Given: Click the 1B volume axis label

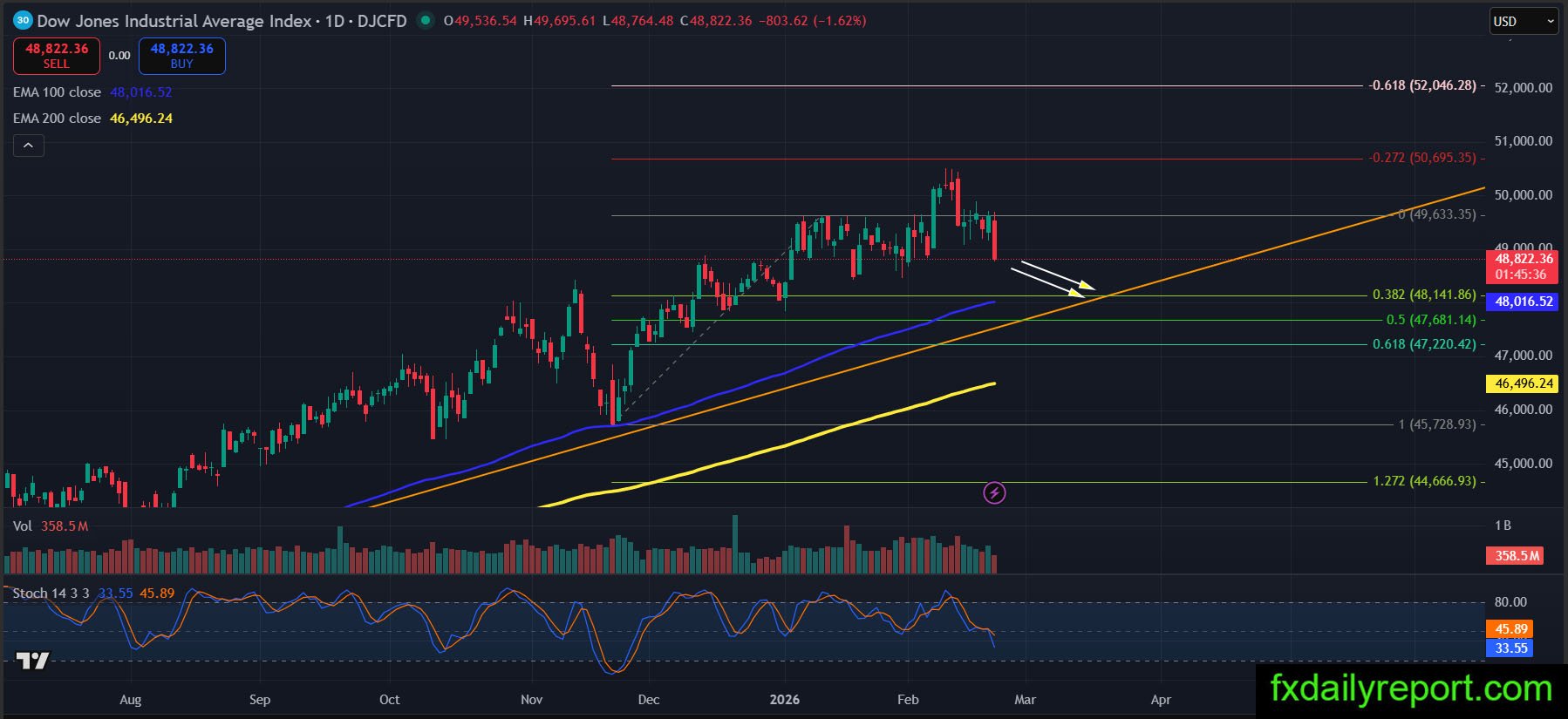Looking at the screenshot, I should (x=1503, y=526).
